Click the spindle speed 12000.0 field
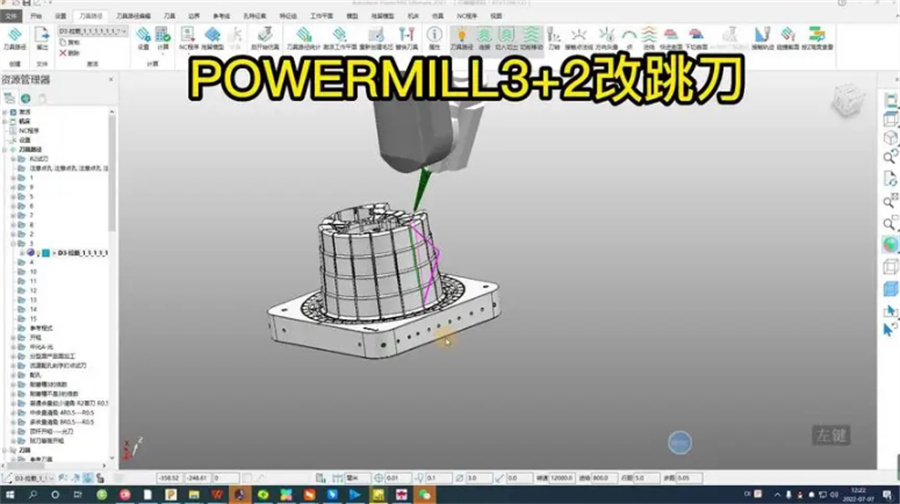Screen dimensions: 900x504 pos(561,478)
